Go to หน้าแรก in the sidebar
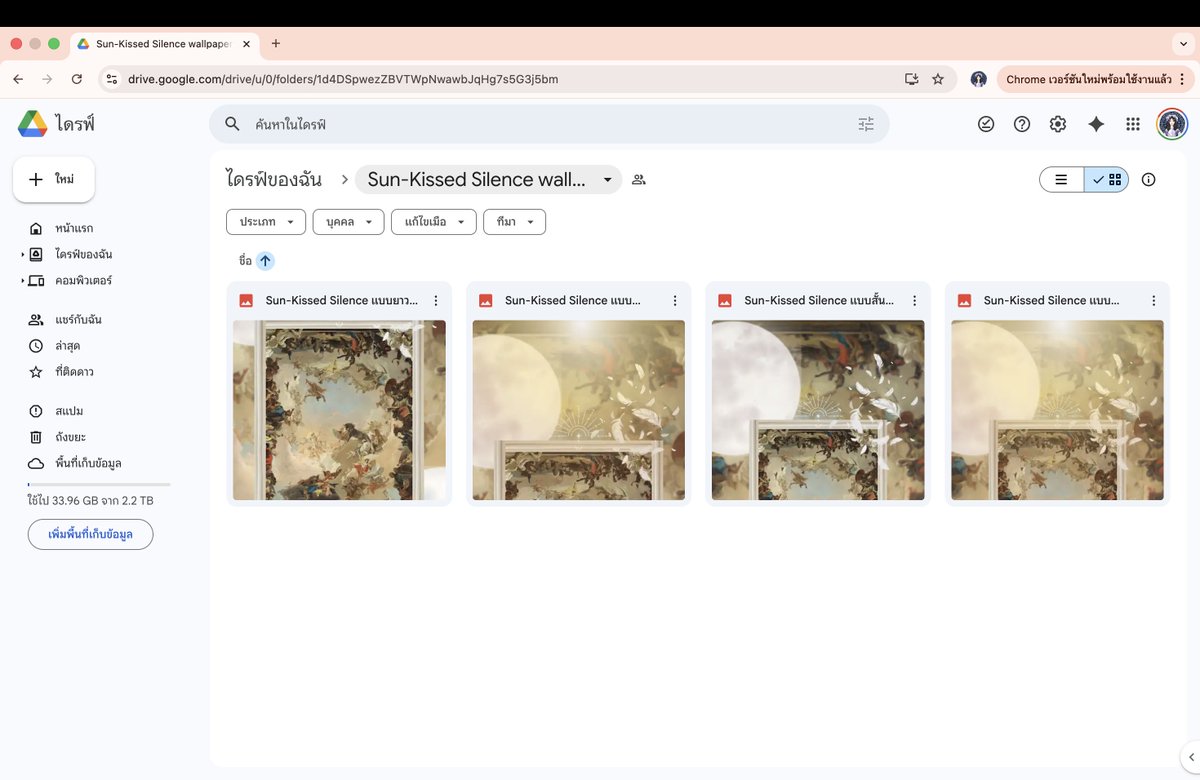Viewport: 1200px width, 780px height. (x=74, y=229)
